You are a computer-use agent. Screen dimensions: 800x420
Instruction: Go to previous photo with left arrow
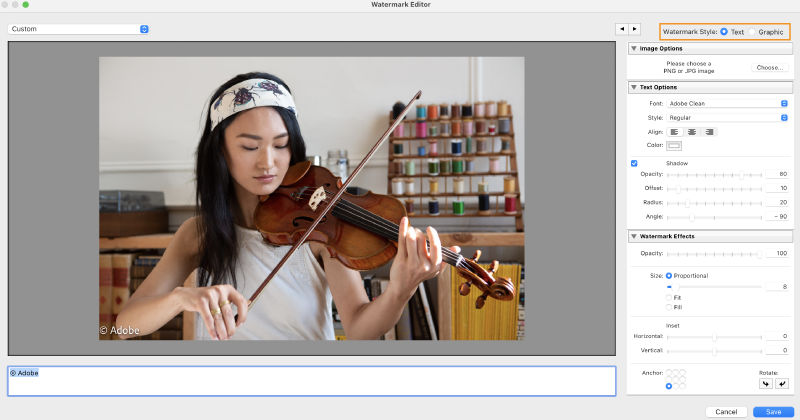621,29
